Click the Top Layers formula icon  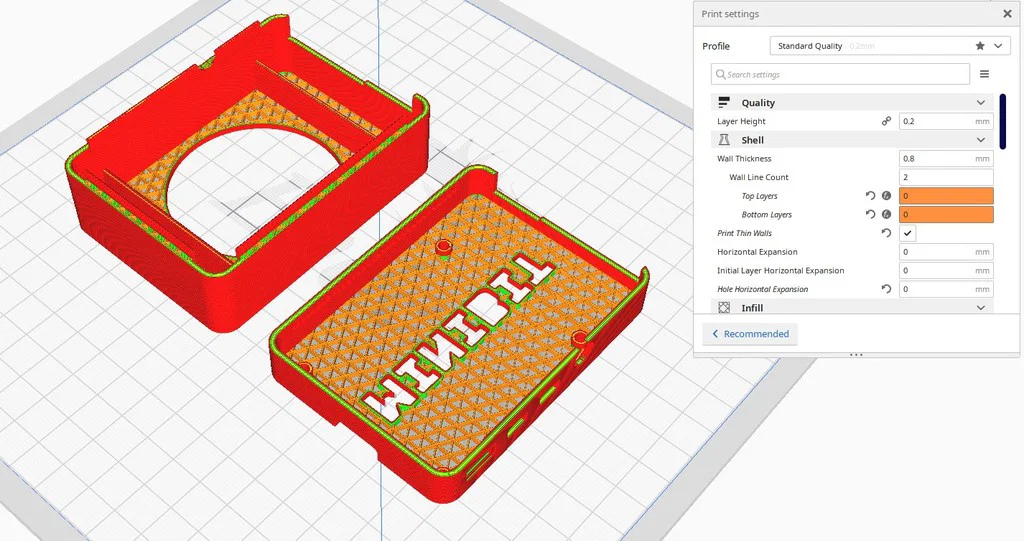(886, 195)
